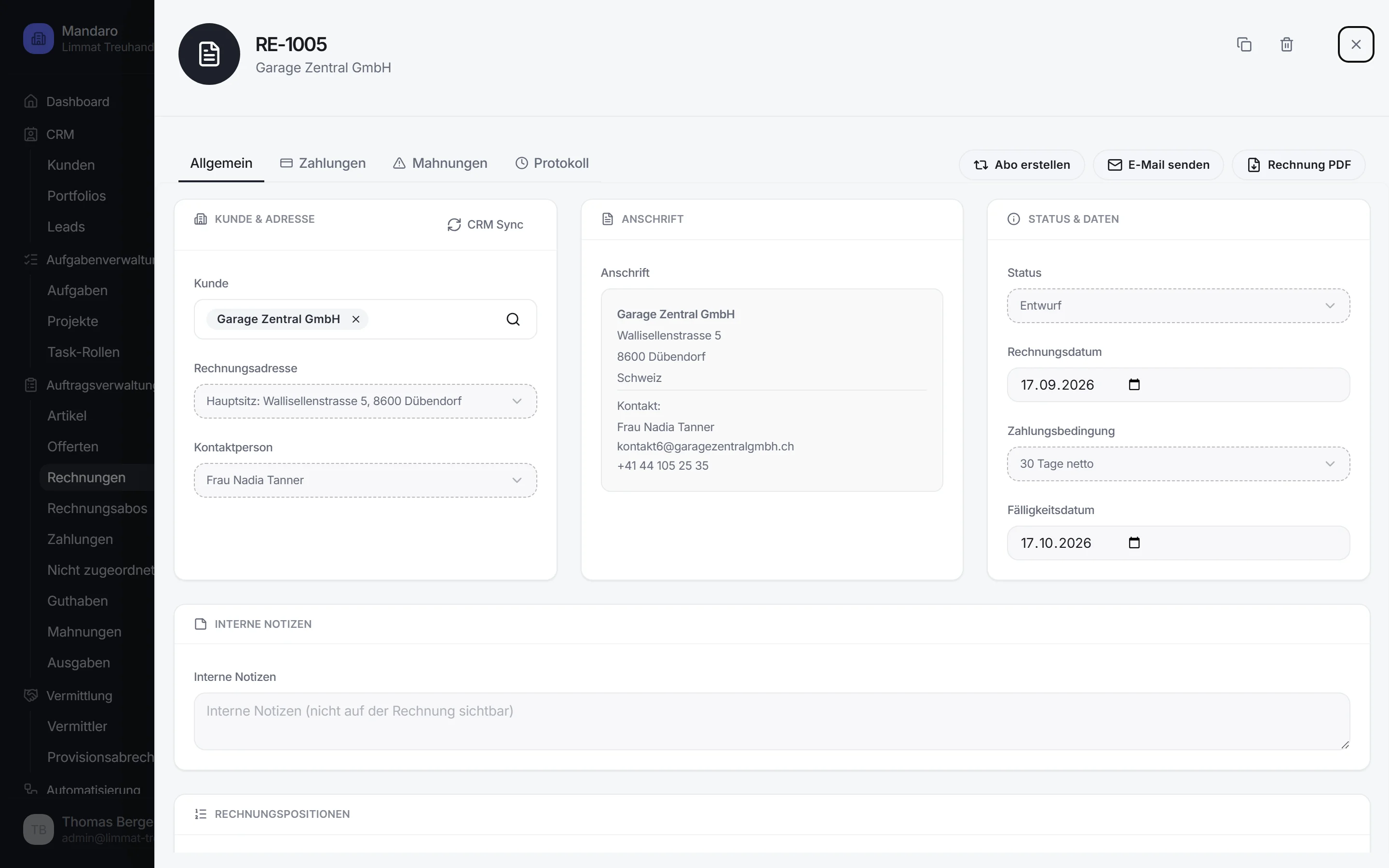Delete the invoice using the trash icon

coord(1286,44)
